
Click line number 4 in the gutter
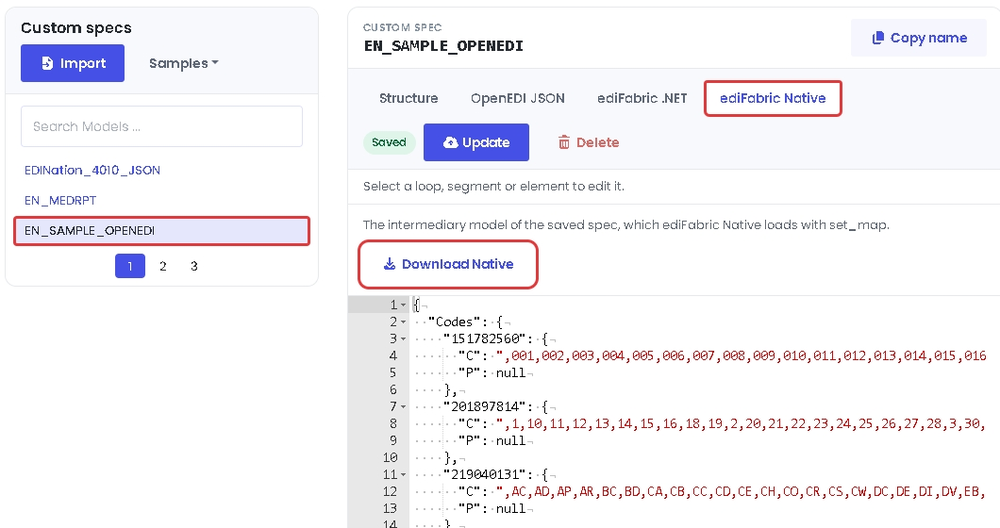(x=393, y=356)
